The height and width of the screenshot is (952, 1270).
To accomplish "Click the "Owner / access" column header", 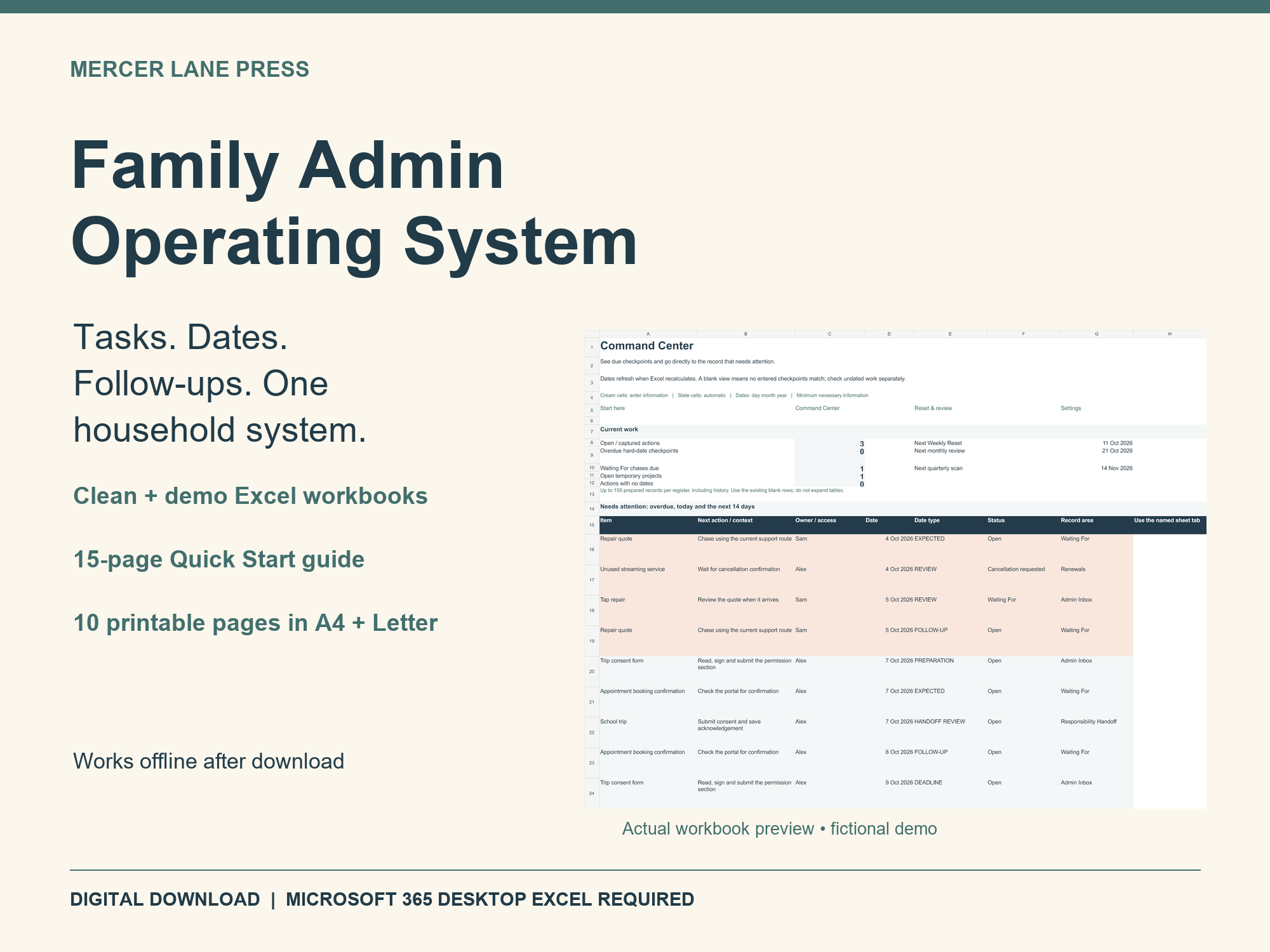I will (815, 520).
